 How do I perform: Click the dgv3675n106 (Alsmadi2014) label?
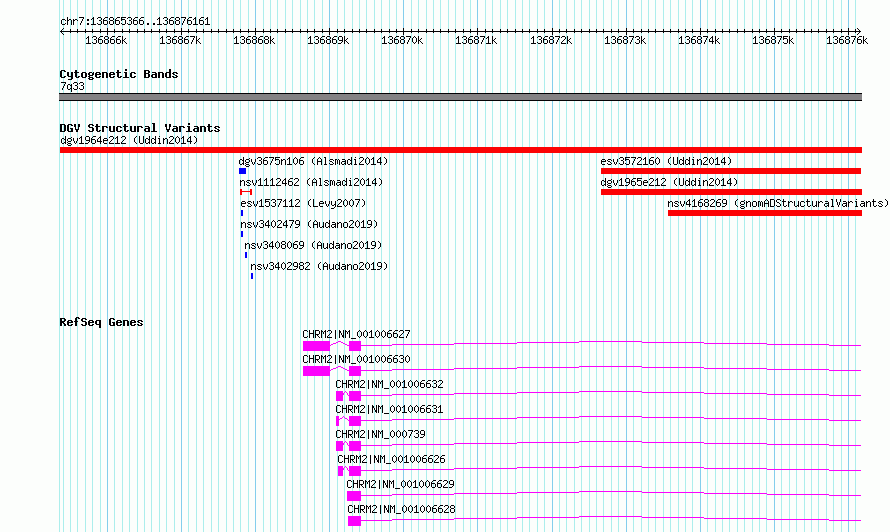[313, 161]
